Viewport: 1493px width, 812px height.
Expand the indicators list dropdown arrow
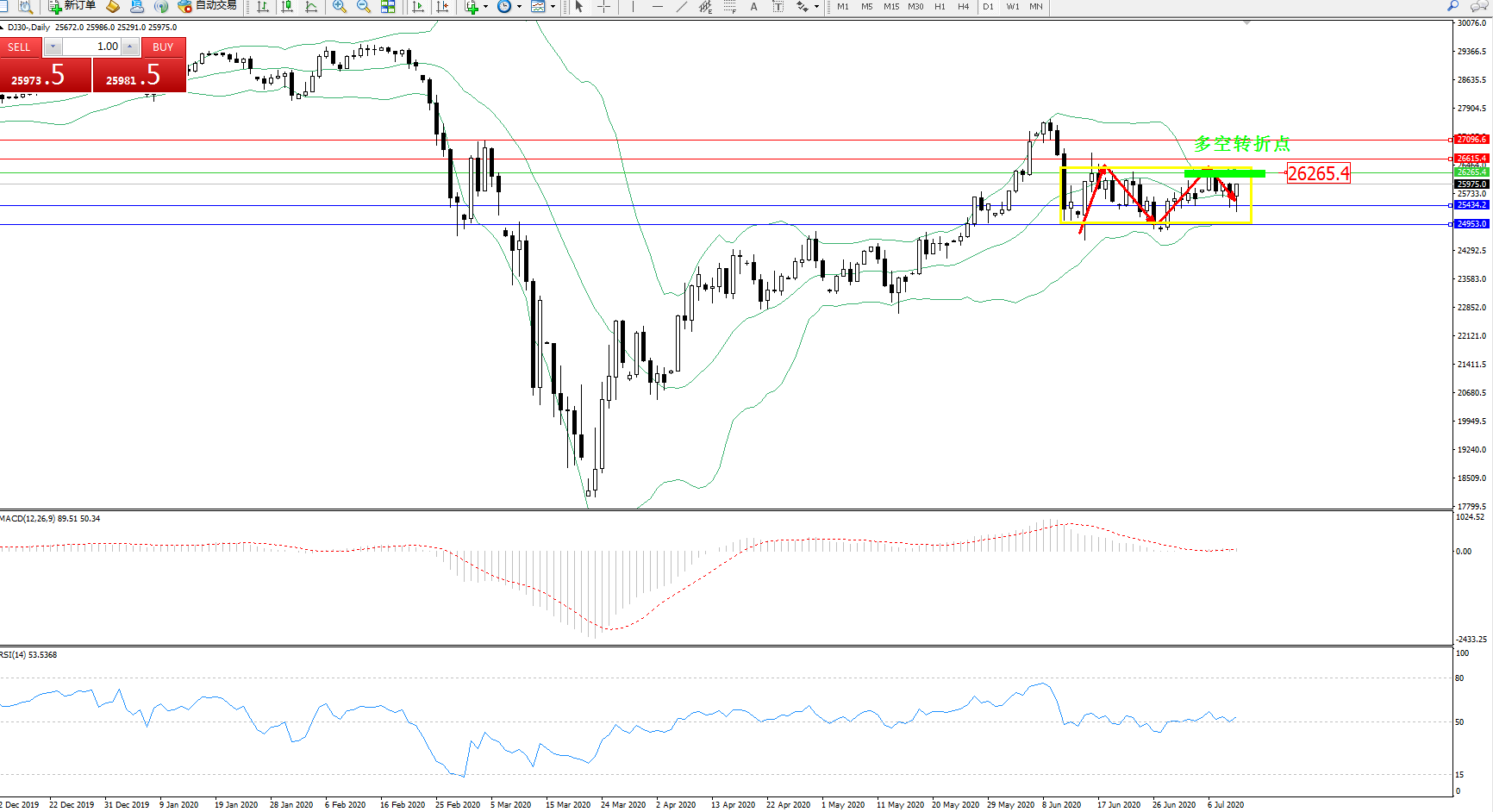click(486, 6)
